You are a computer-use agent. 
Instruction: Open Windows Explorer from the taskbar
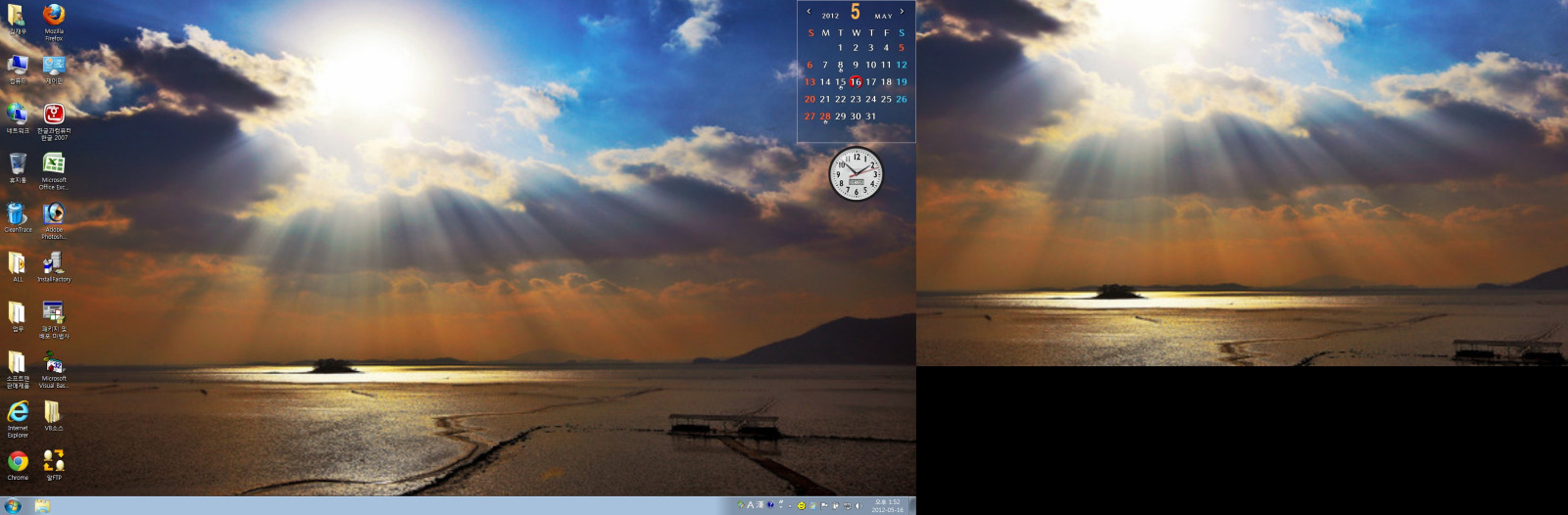click(42, 506)
